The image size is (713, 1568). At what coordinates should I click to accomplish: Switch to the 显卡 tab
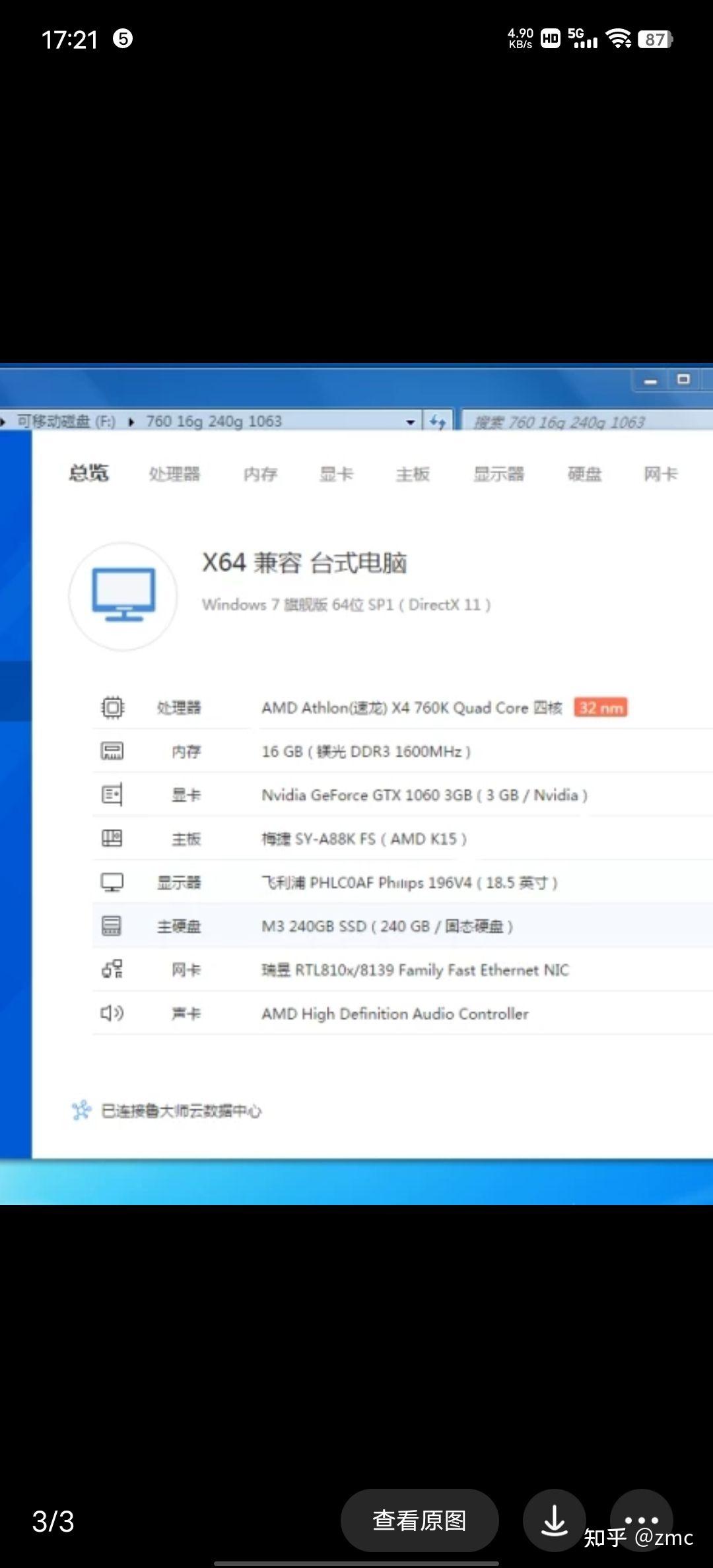click(336, 474)
